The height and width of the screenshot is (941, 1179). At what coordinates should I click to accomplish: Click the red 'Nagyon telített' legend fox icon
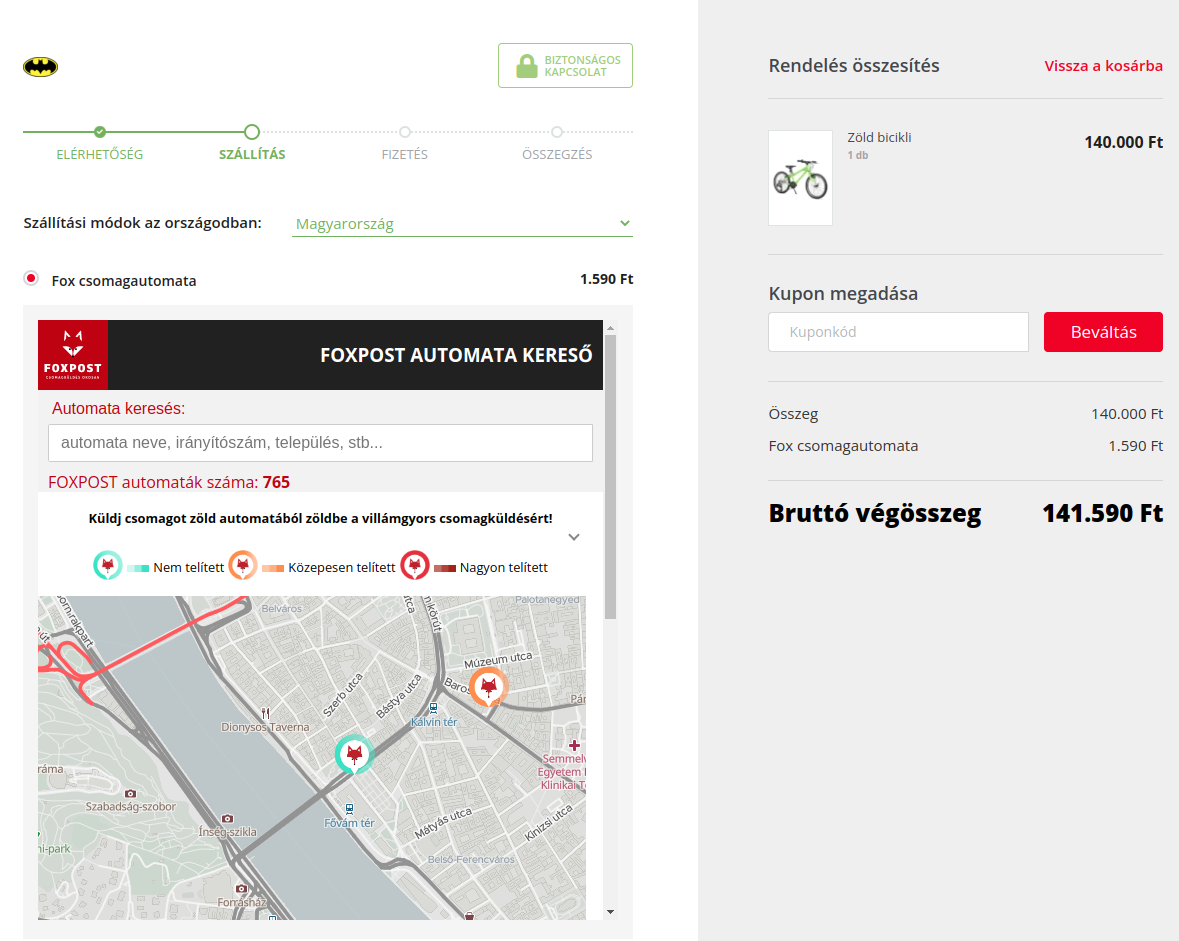pyautogui.click(x=414, y=566)
